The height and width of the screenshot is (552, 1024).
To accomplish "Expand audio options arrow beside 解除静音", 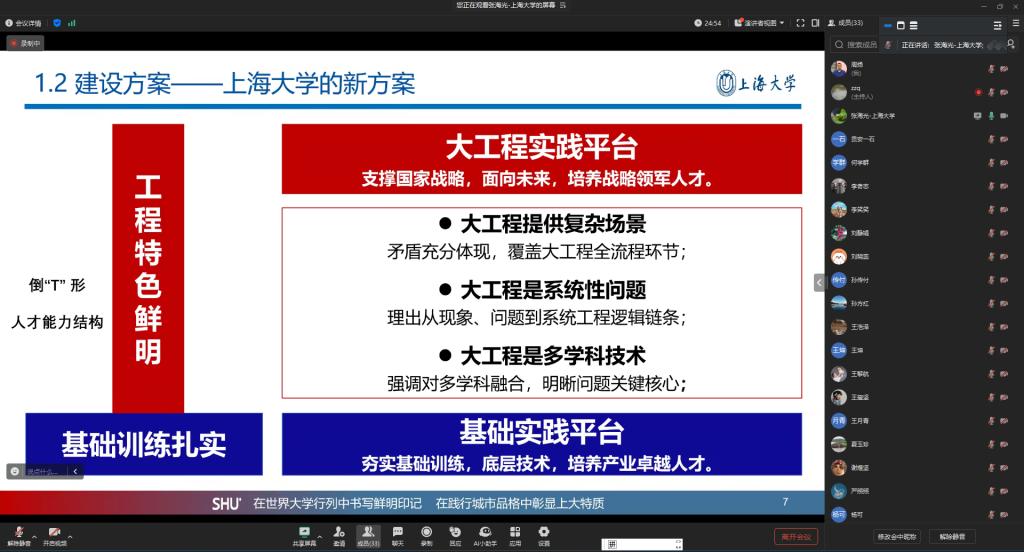I will tap(35, 537).
